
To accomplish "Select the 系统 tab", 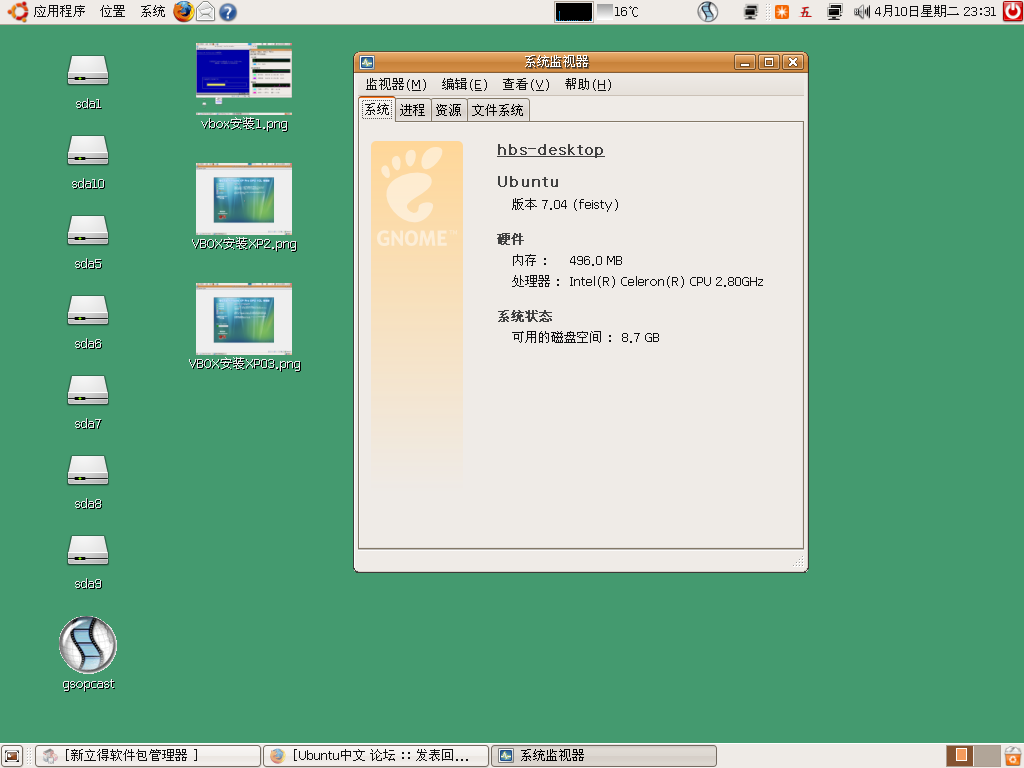I will click(x=377, y=109).
